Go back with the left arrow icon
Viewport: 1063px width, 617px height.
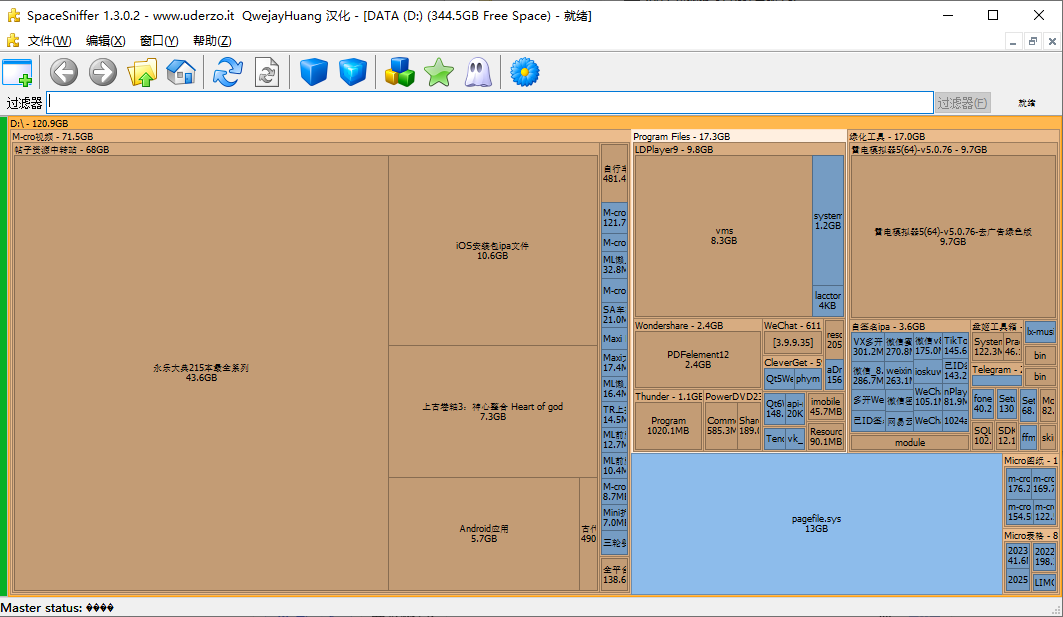pos(64,72)
